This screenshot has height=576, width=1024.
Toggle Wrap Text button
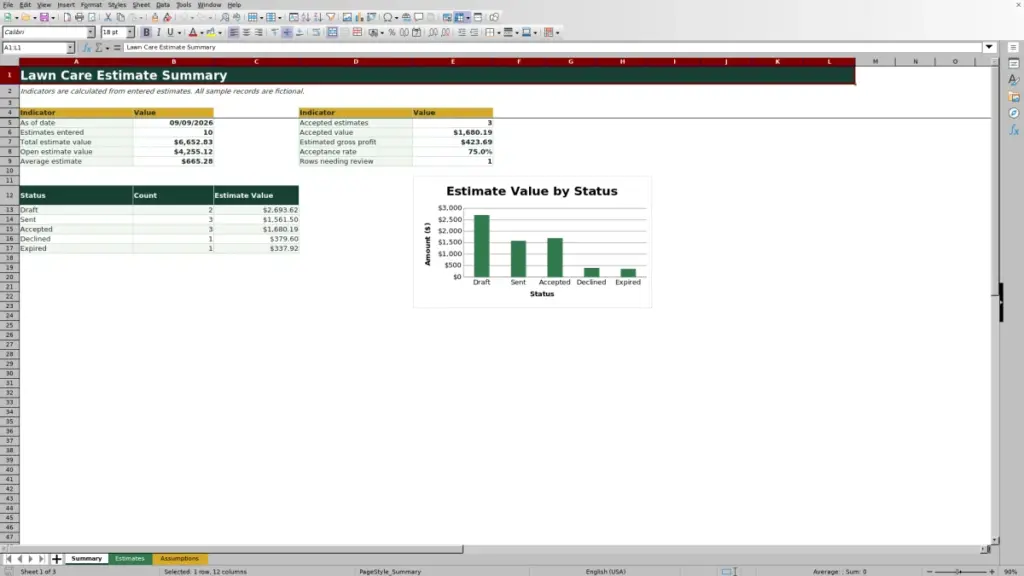316,32
